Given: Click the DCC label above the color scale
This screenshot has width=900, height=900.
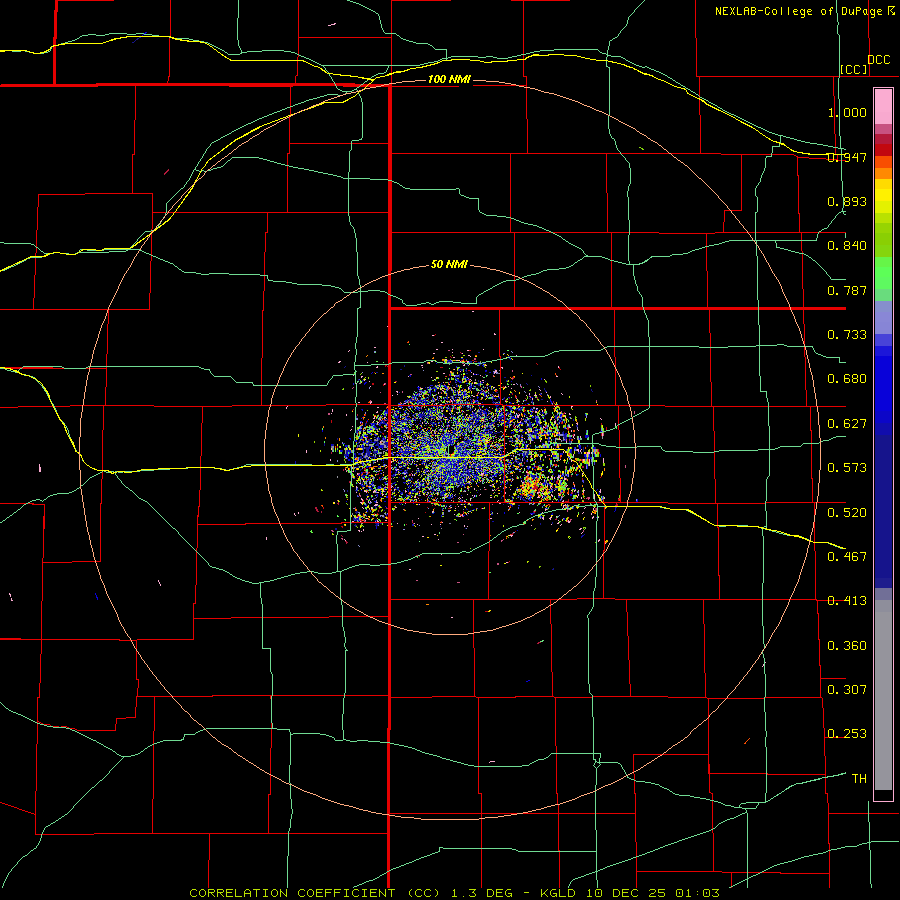Looking at the screenshot, I should (878, 60).
